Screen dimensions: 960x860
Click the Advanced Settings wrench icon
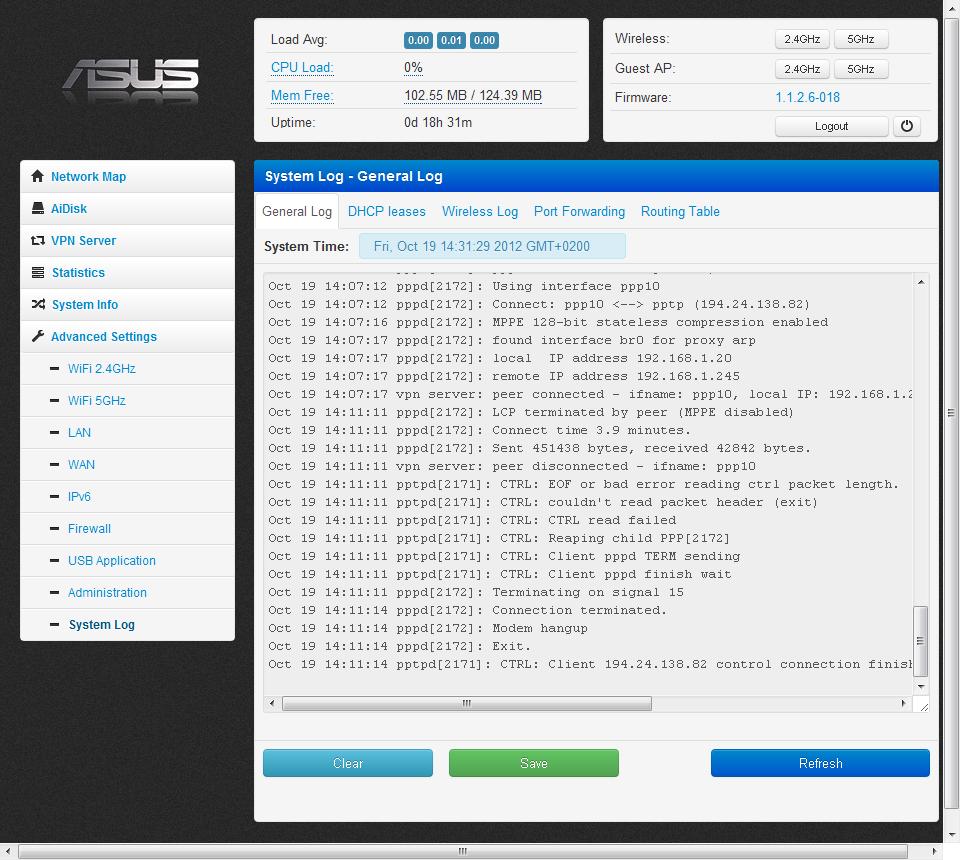coord(38,337)
